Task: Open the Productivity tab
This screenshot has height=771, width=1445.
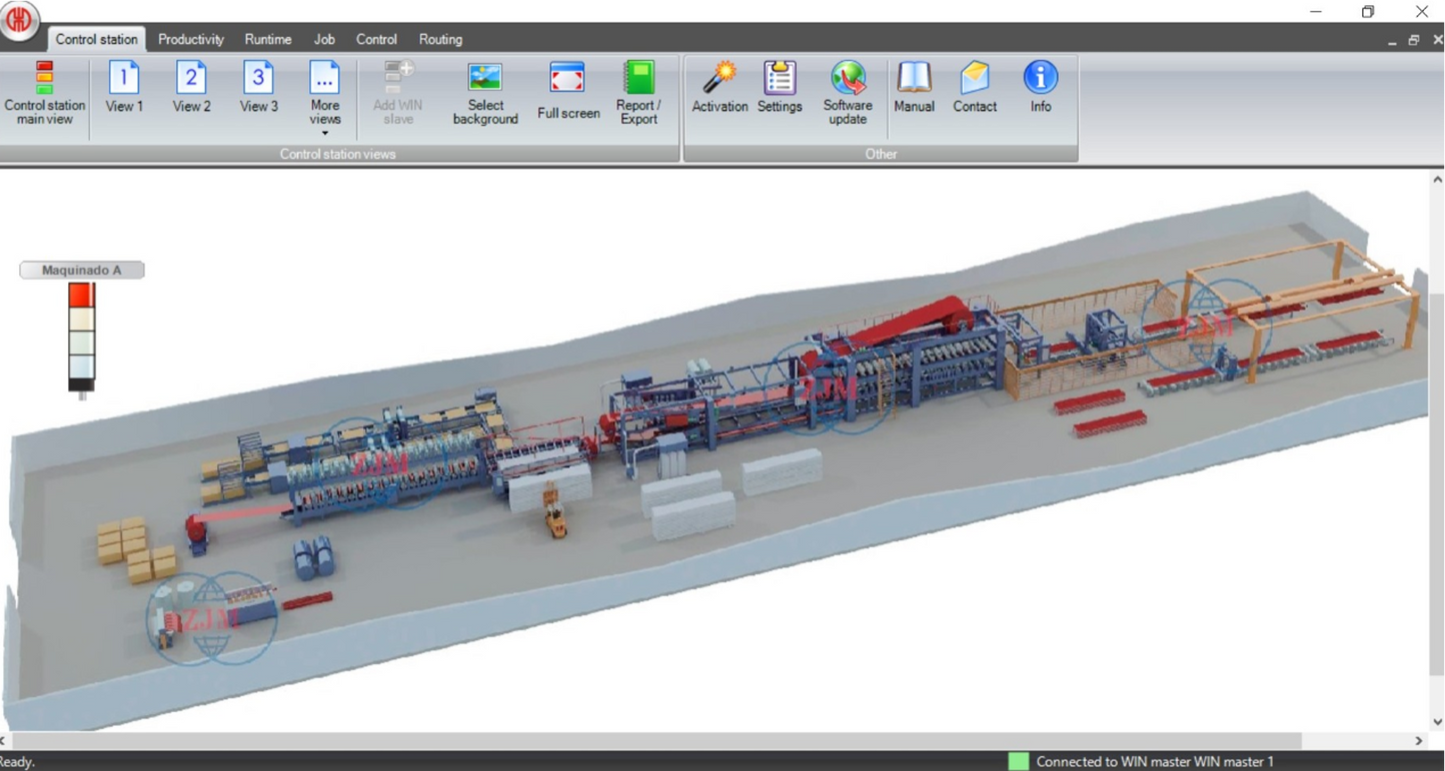Action: pyautogui.click(x=190, y=40)
